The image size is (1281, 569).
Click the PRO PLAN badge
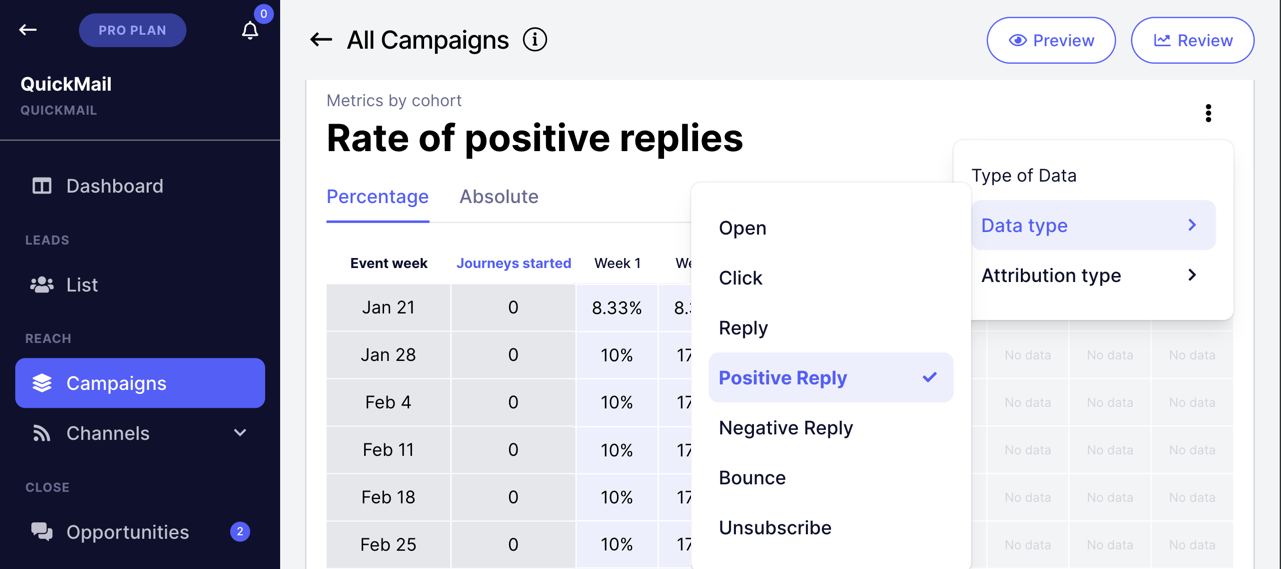(132, 30)
